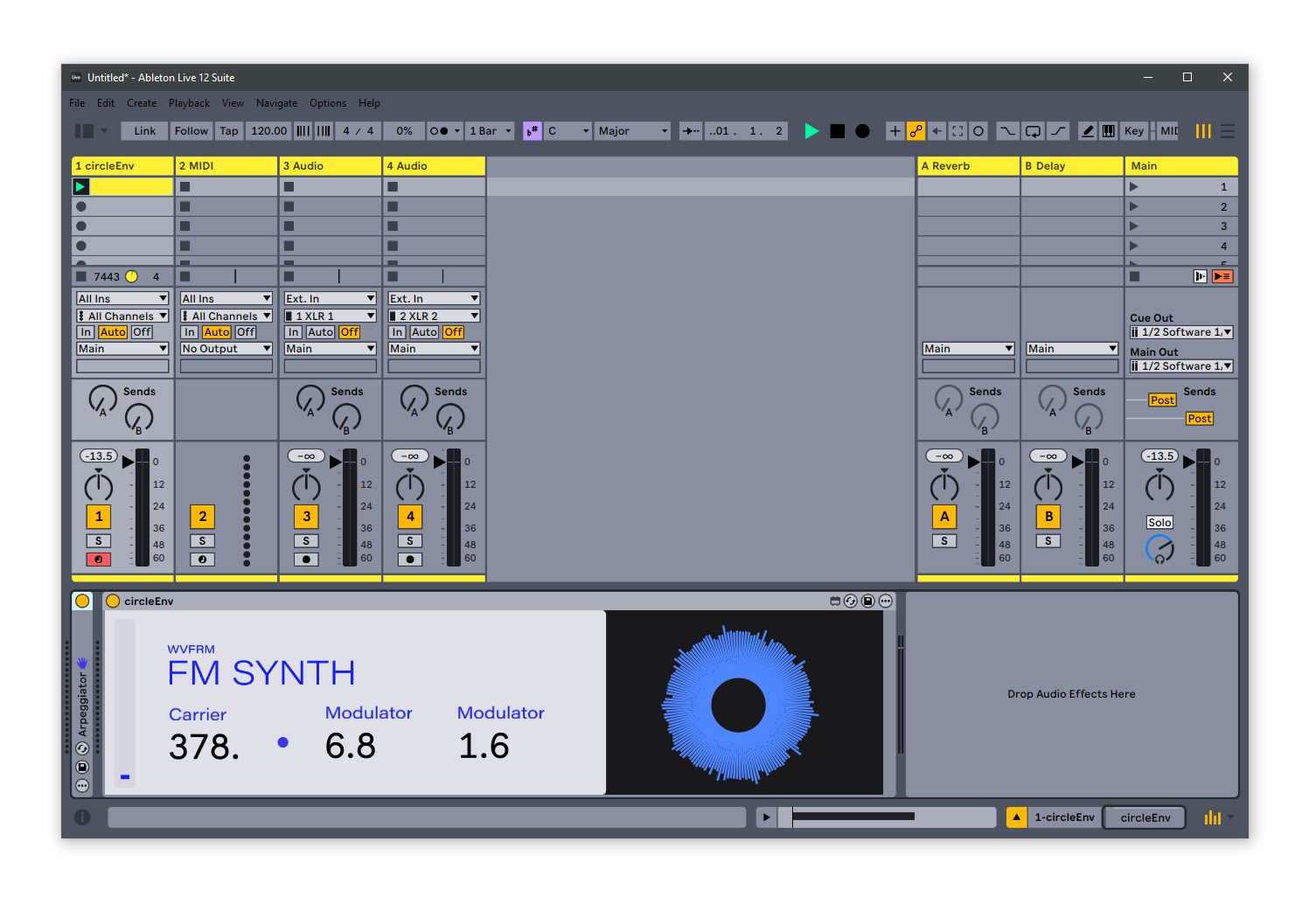Toggle the Automation Arm chain-link icon

point(916,131)
